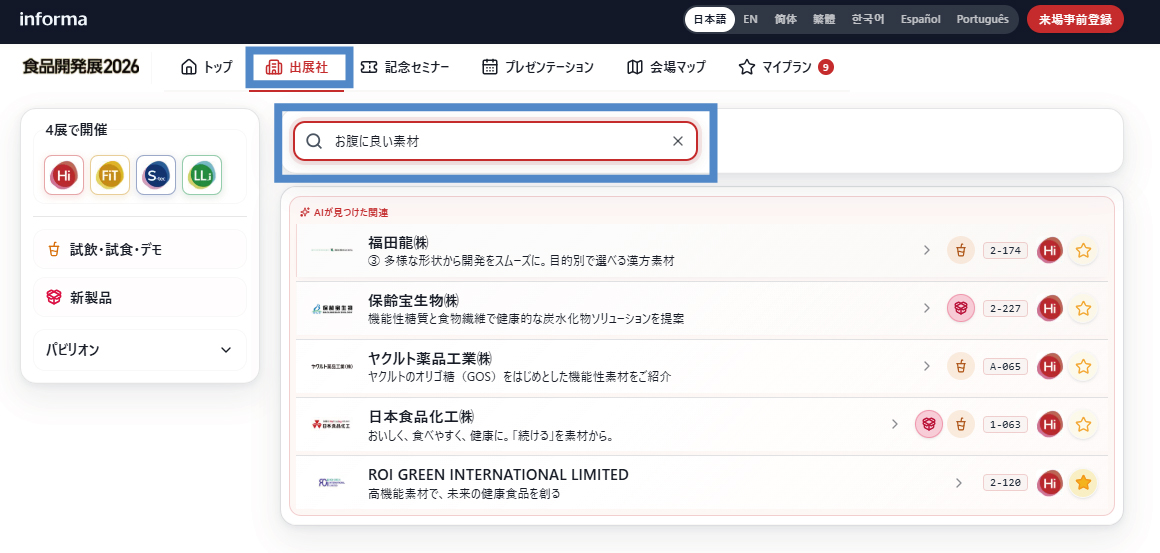Image resolution: width=1160 pixels, height=553 pixels.
Task: Expand ヤクルト薬品工業㈱ row chevron
Action: 926,366
